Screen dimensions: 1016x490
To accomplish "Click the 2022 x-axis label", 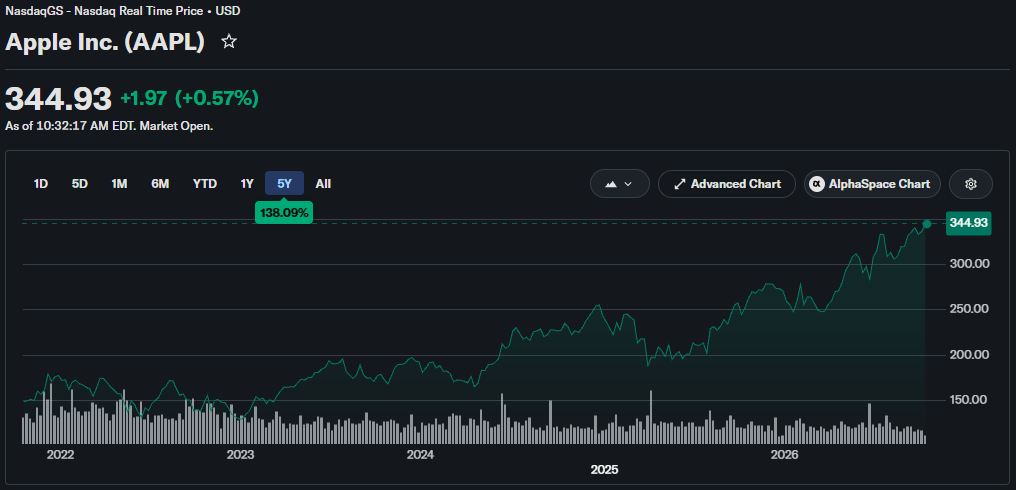I will click(60, 455).
